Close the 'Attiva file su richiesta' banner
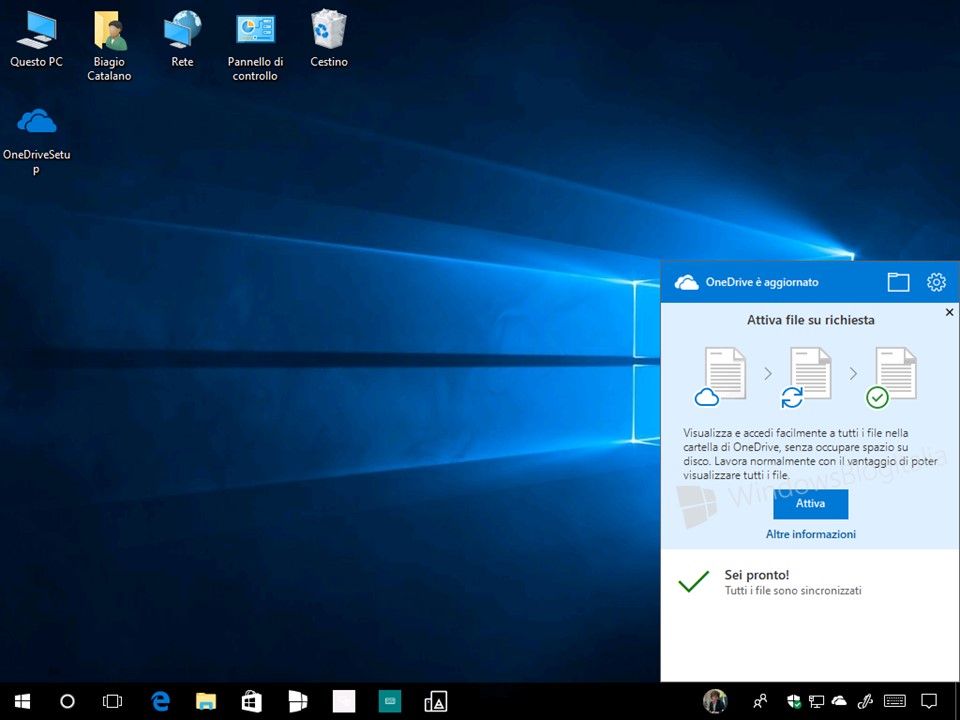The width and height of the screenshot is (960, 720). (950, 312)
